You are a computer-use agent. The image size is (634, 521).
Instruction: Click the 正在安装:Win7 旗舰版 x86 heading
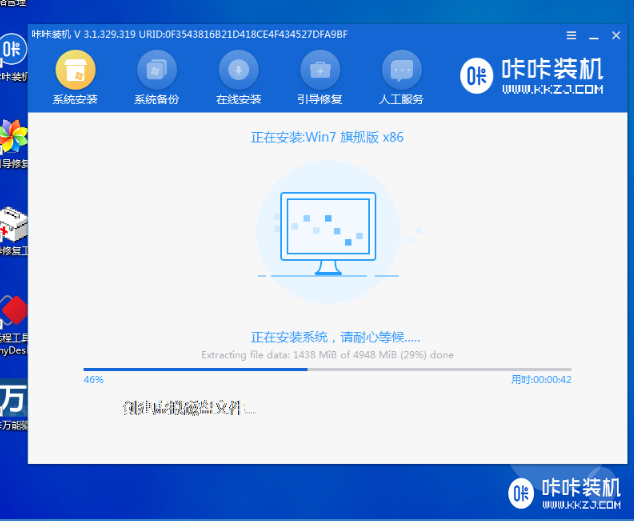click(327, 137)
